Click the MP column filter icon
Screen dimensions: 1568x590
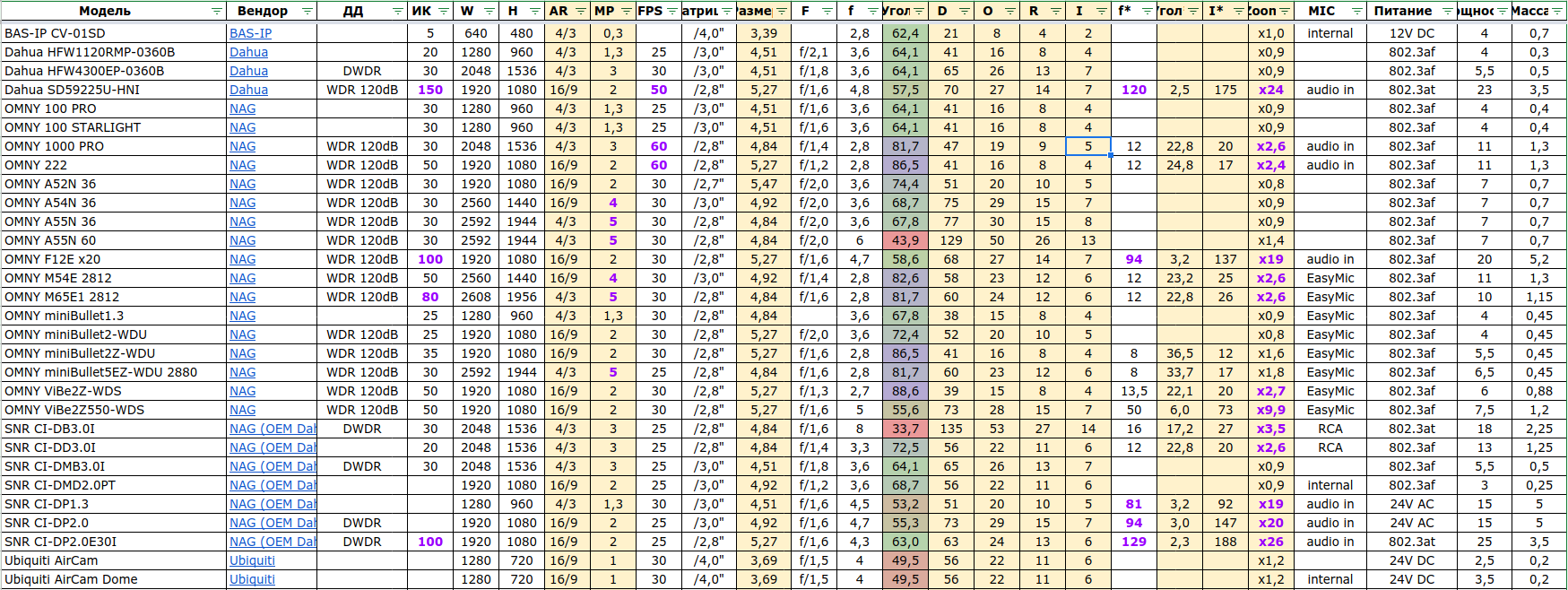[x=626, y=12]
